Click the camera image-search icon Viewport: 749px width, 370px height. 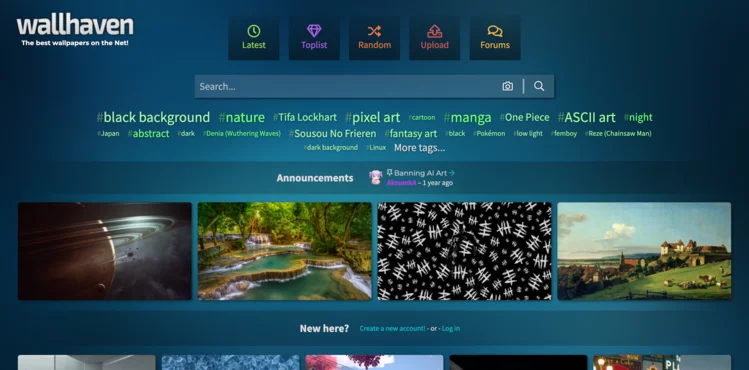pos(507,86)
